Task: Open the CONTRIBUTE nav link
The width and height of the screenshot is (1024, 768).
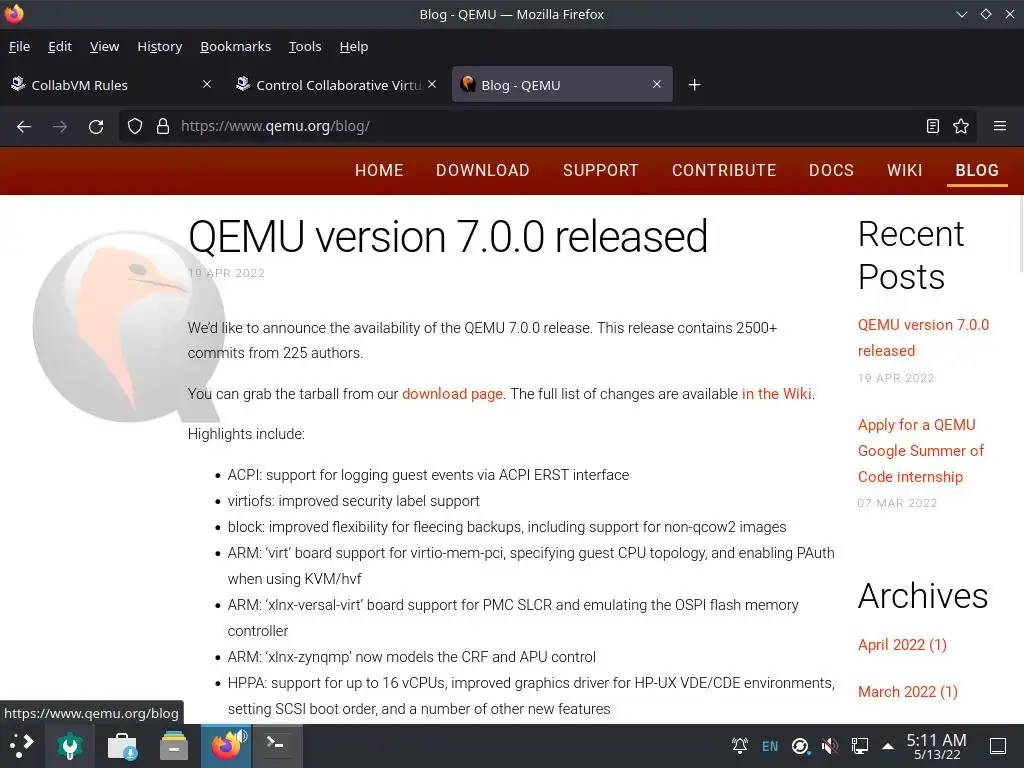Action: click(x=724, y=170)
